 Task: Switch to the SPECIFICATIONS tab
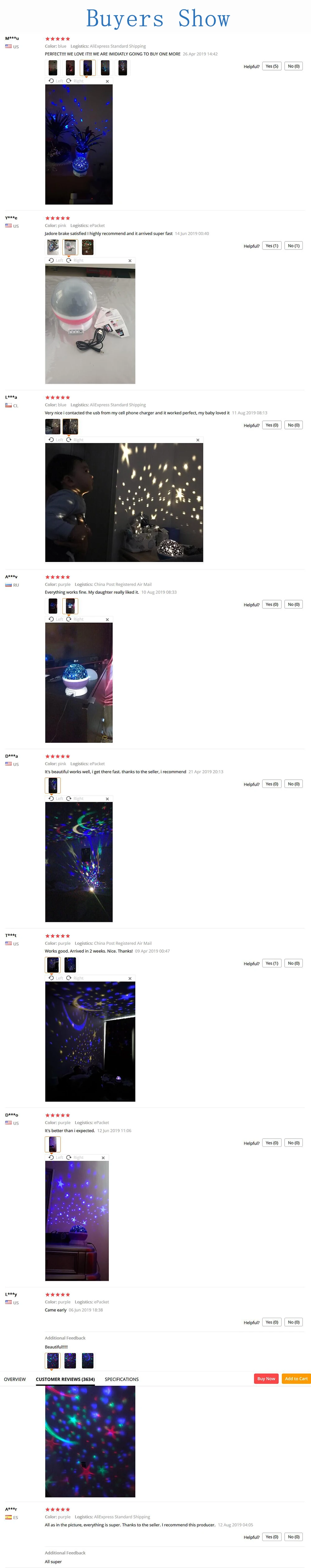(122, 1379)
